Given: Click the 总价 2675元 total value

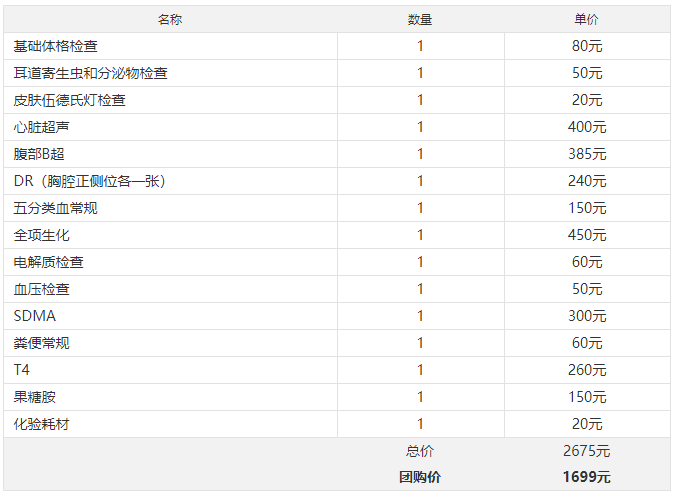Looking at the screenshot, I should click(587, 451).
